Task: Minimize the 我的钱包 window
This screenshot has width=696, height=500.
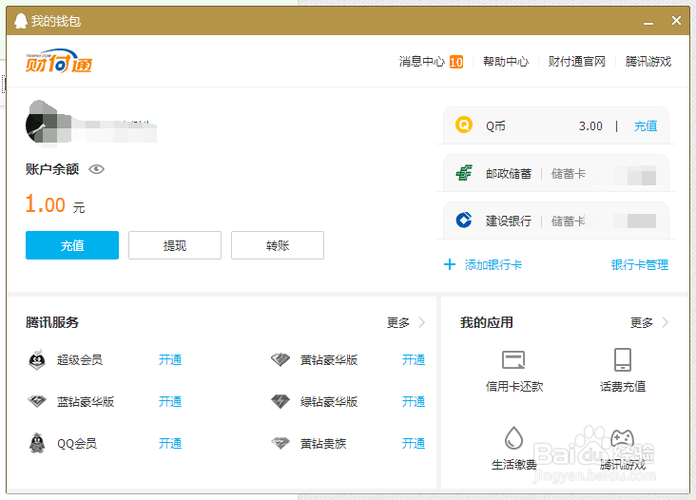Action: tap(649, 22)
